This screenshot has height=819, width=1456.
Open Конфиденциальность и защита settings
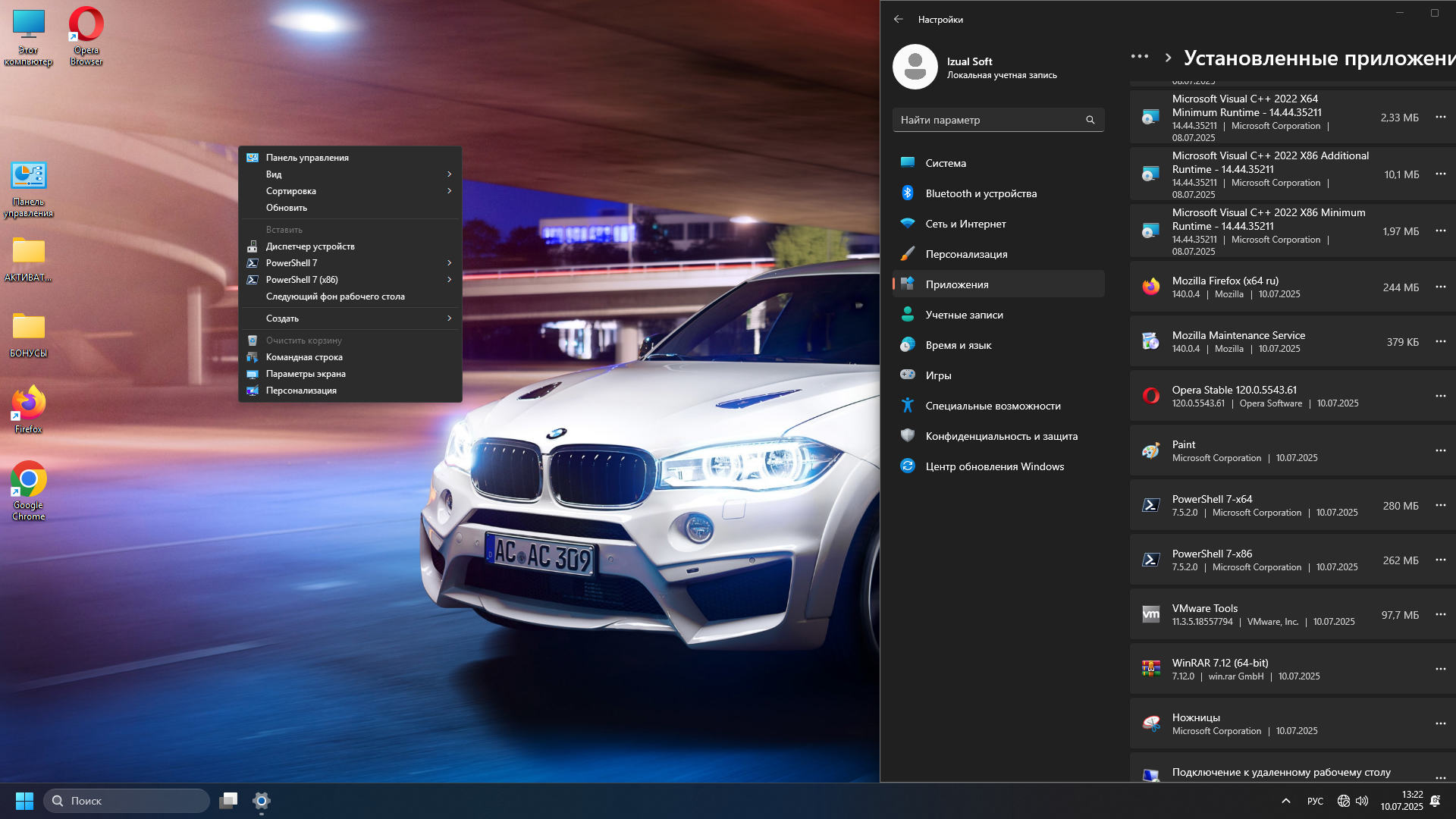(998, 436)
